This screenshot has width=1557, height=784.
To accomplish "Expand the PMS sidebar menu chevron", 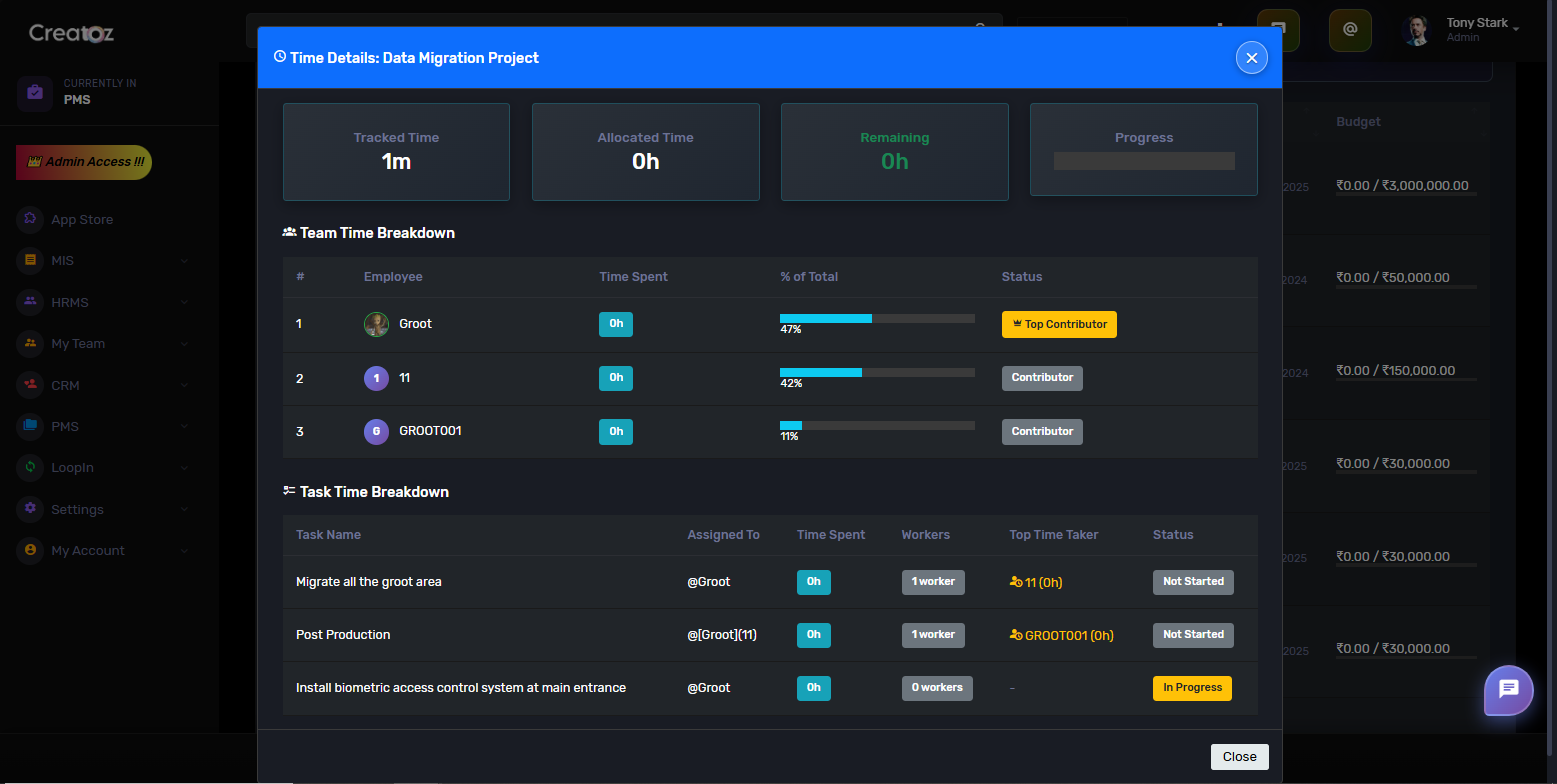I will pos(185,427).
